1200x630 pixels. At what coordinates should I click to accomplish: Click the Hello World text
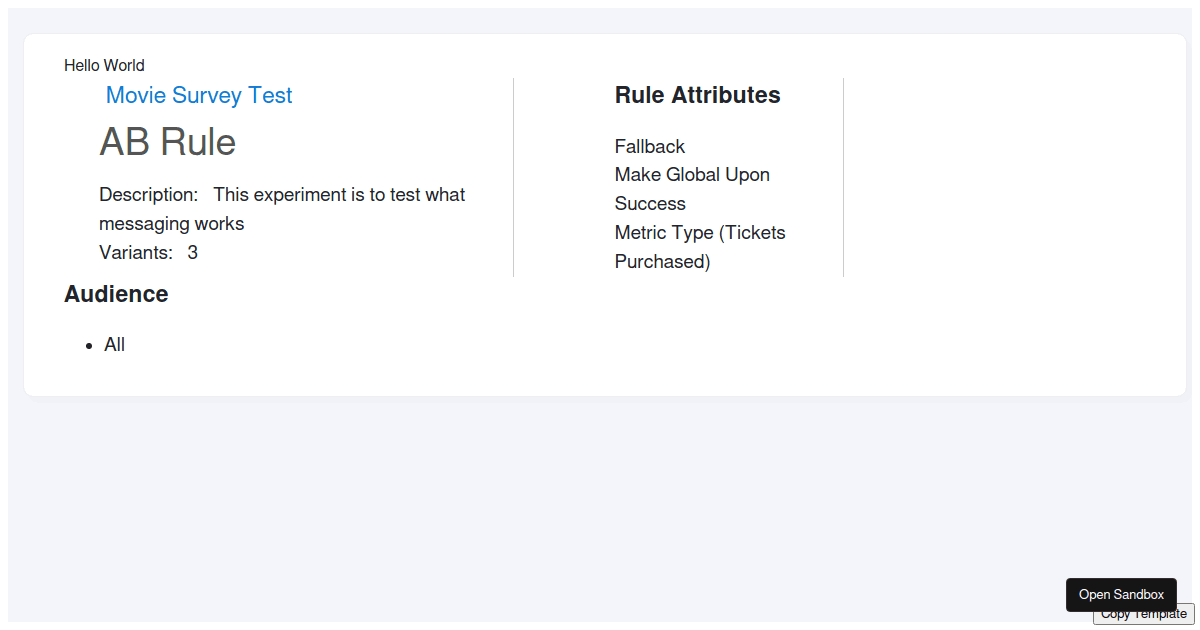click(104, 66)
